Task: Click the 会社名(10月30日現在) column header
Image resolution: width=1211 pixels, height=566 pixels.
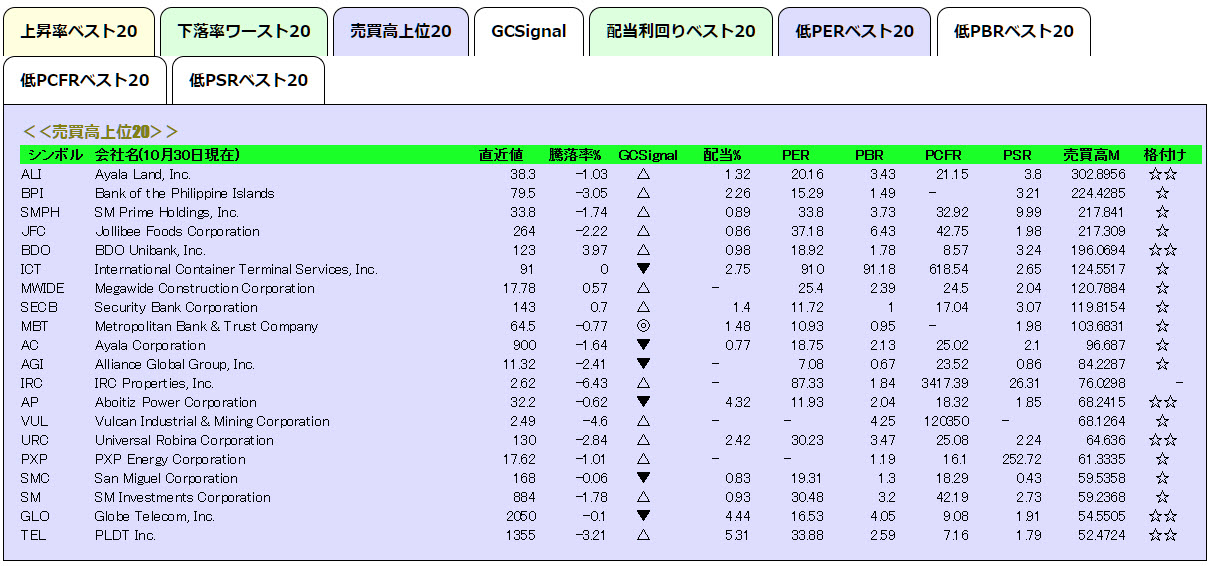Action: coord(167,155)
